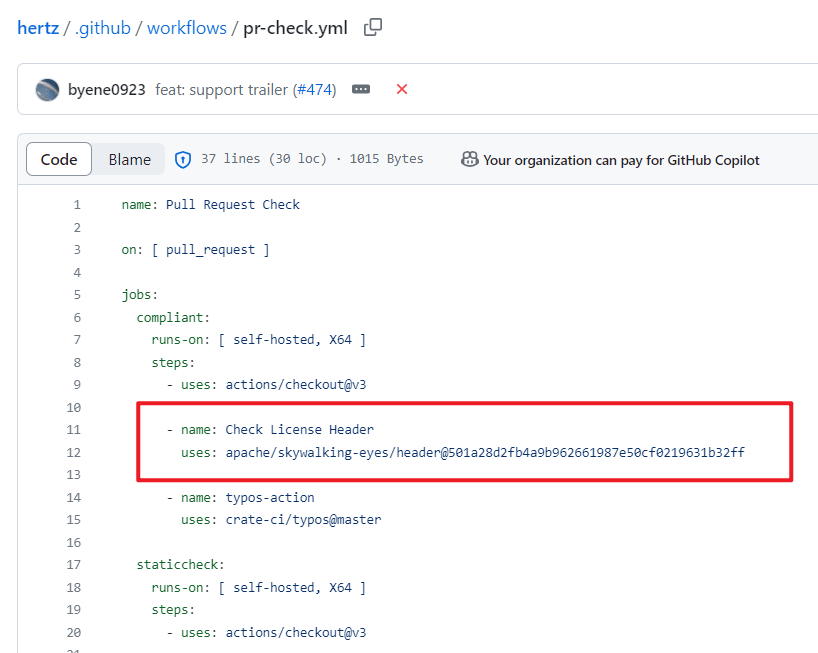This screenshot has width=818, height=653.
Task: Click the 'staticcheck:' job key
Action: coord(181,564)
